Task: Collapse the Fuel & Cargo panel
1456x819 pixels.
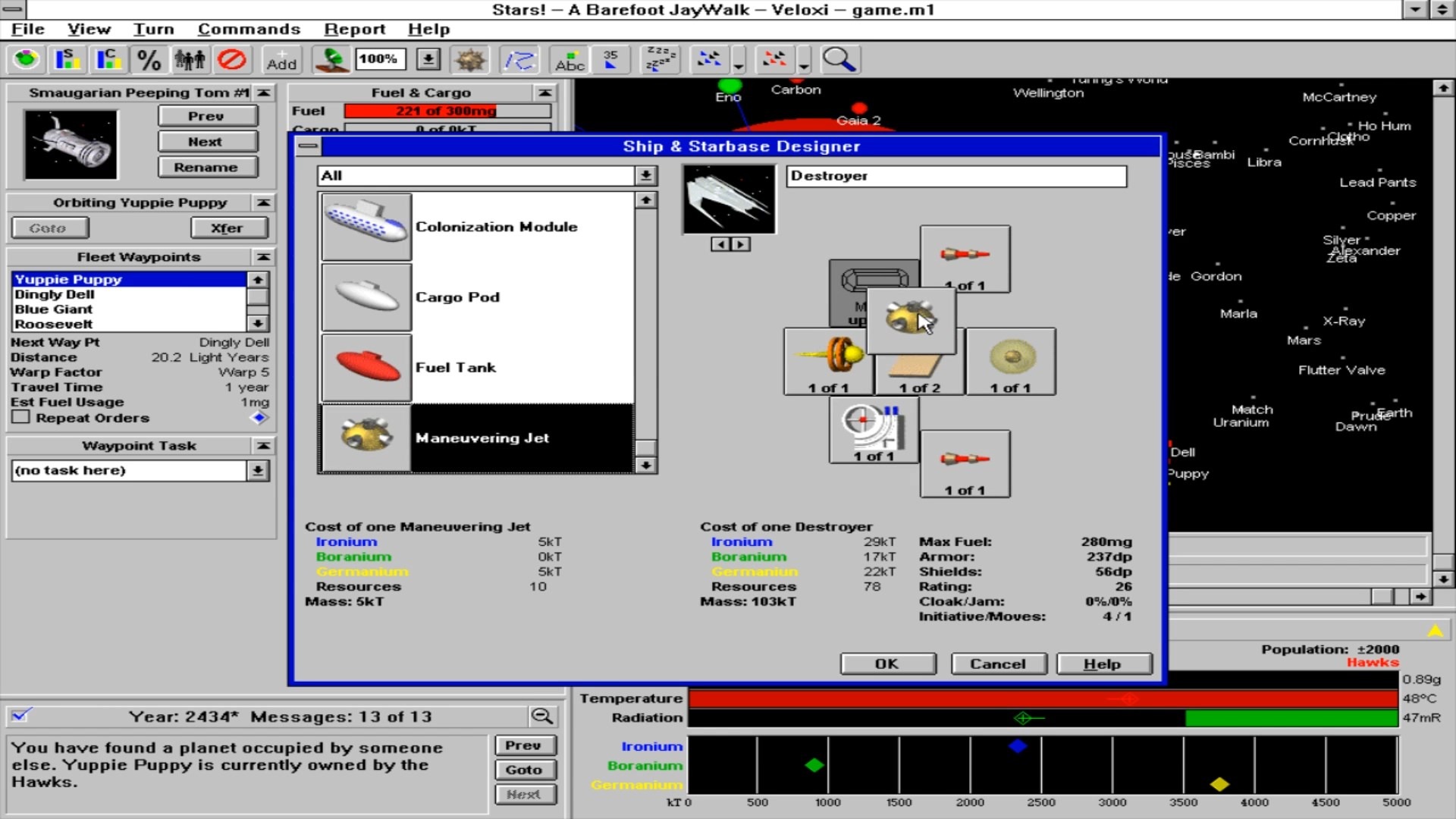Action: coord(544,93)
